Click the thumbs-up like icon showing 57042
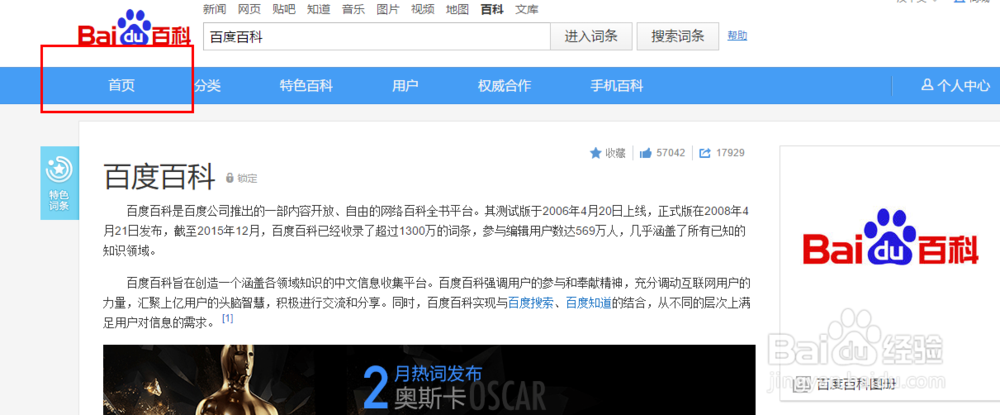The width and height of the screenshot is (1000, 415). click(645, 153)
